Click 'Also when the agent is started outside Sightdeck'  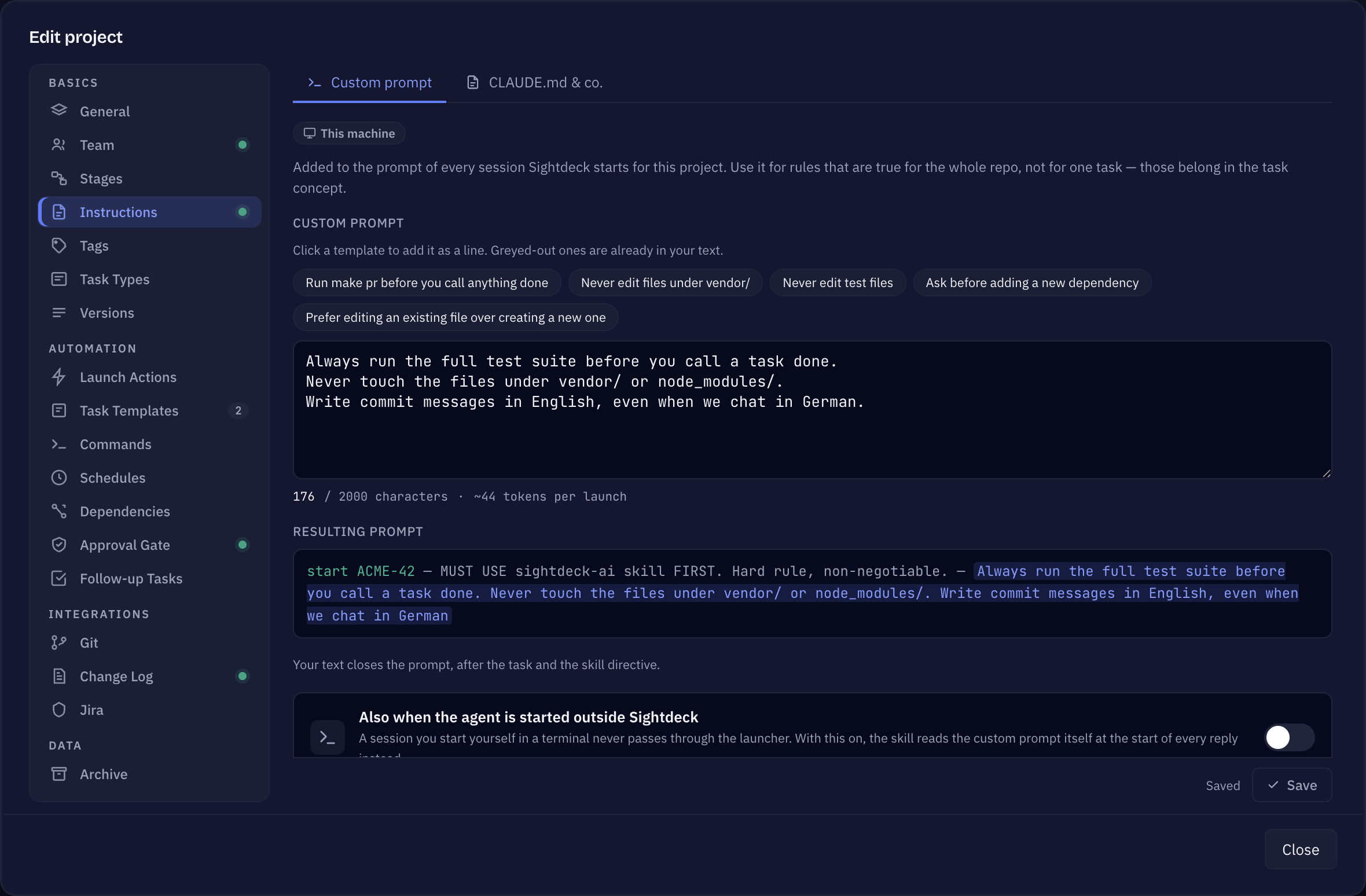[528, 717]
